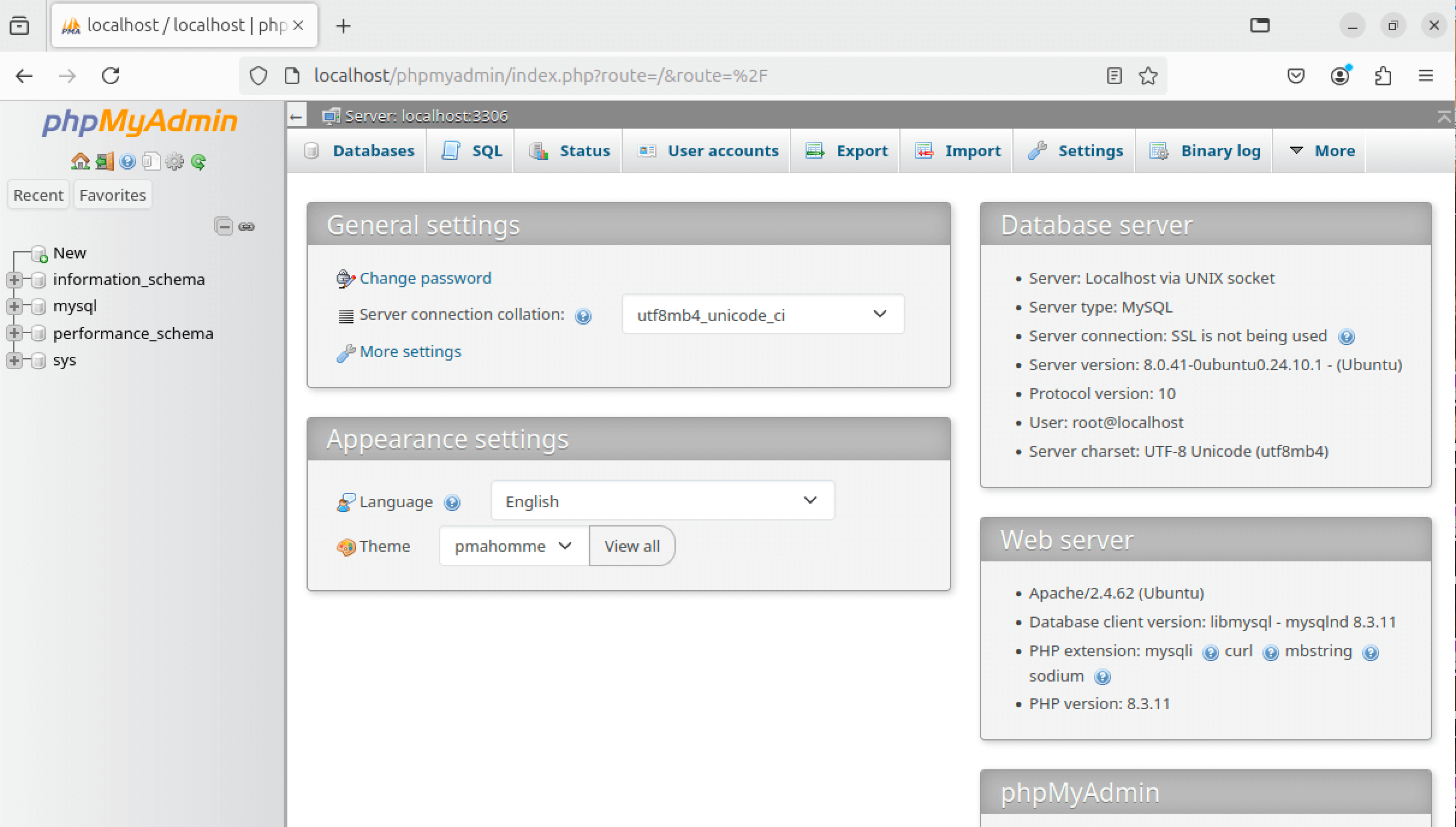Click help icon beside SSL not being used
Image resolution: width=1456 pixels, height=827 pixels.
1346,337
